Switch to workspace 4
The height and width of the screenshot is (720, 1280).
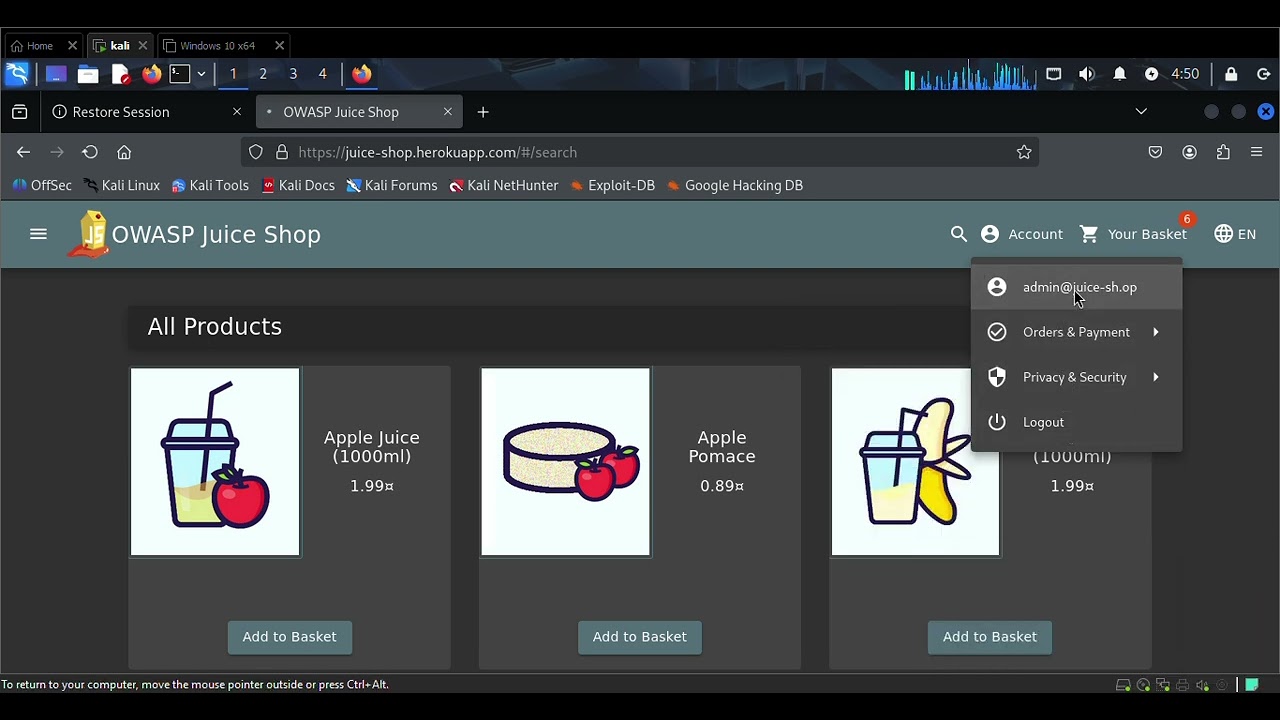(x=323, y=74)
